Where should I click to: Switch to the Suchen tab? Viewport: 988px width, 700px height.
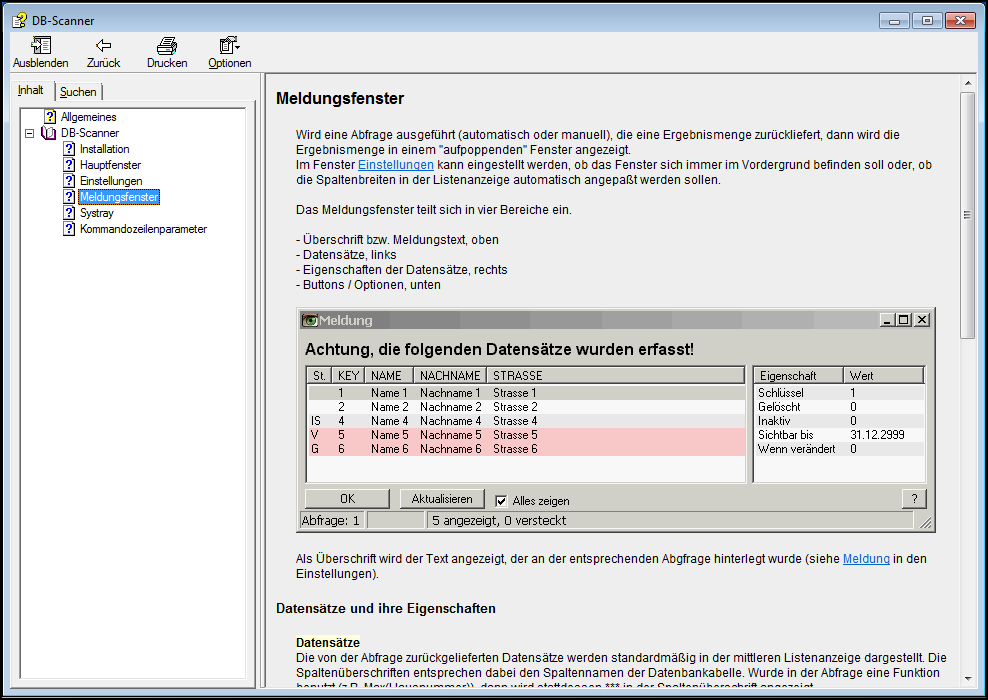tap(78, 92)
